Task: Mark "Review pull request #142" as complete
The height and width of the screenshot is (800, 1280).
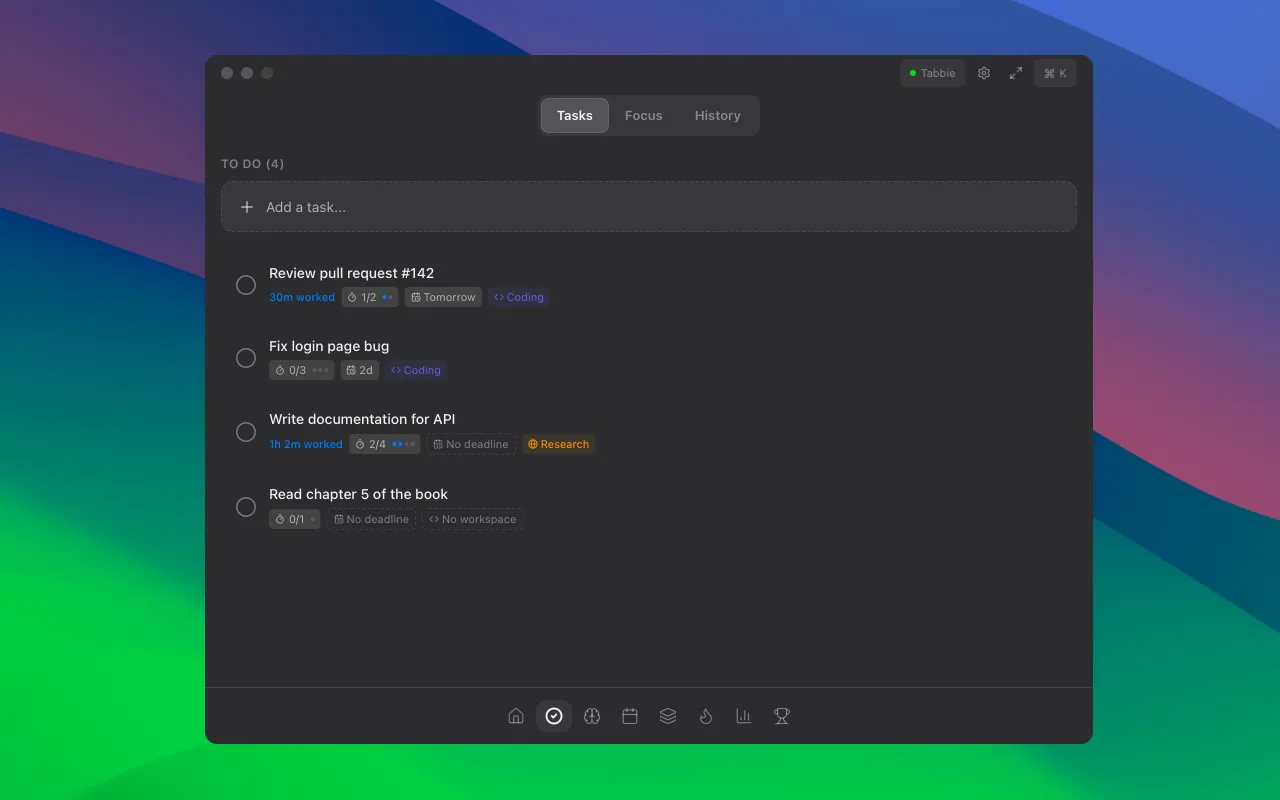Action: (x=246, y=285)
